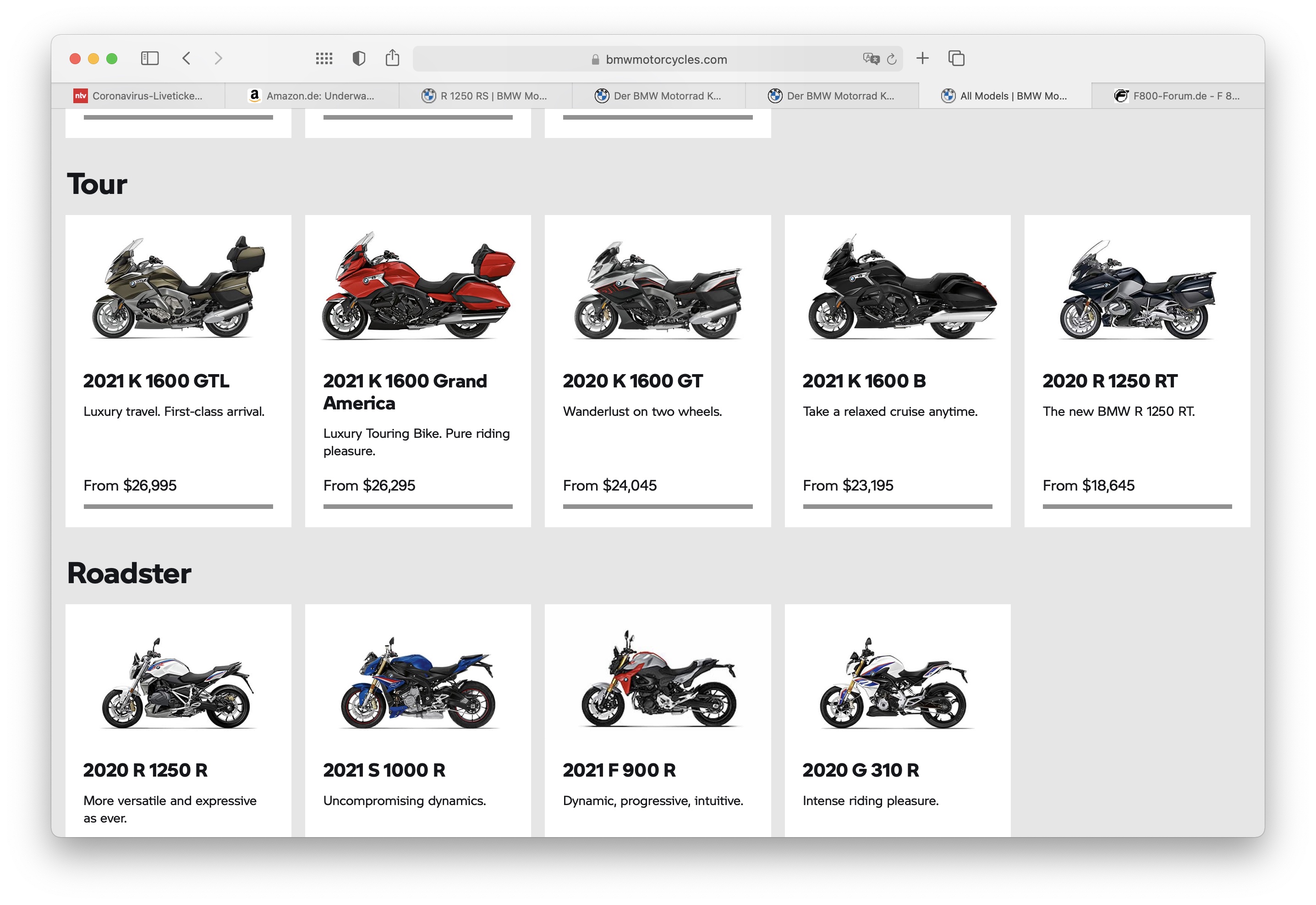
Task: Show tab overview icon
Action: pyautogui.click(x=956, y=58)
